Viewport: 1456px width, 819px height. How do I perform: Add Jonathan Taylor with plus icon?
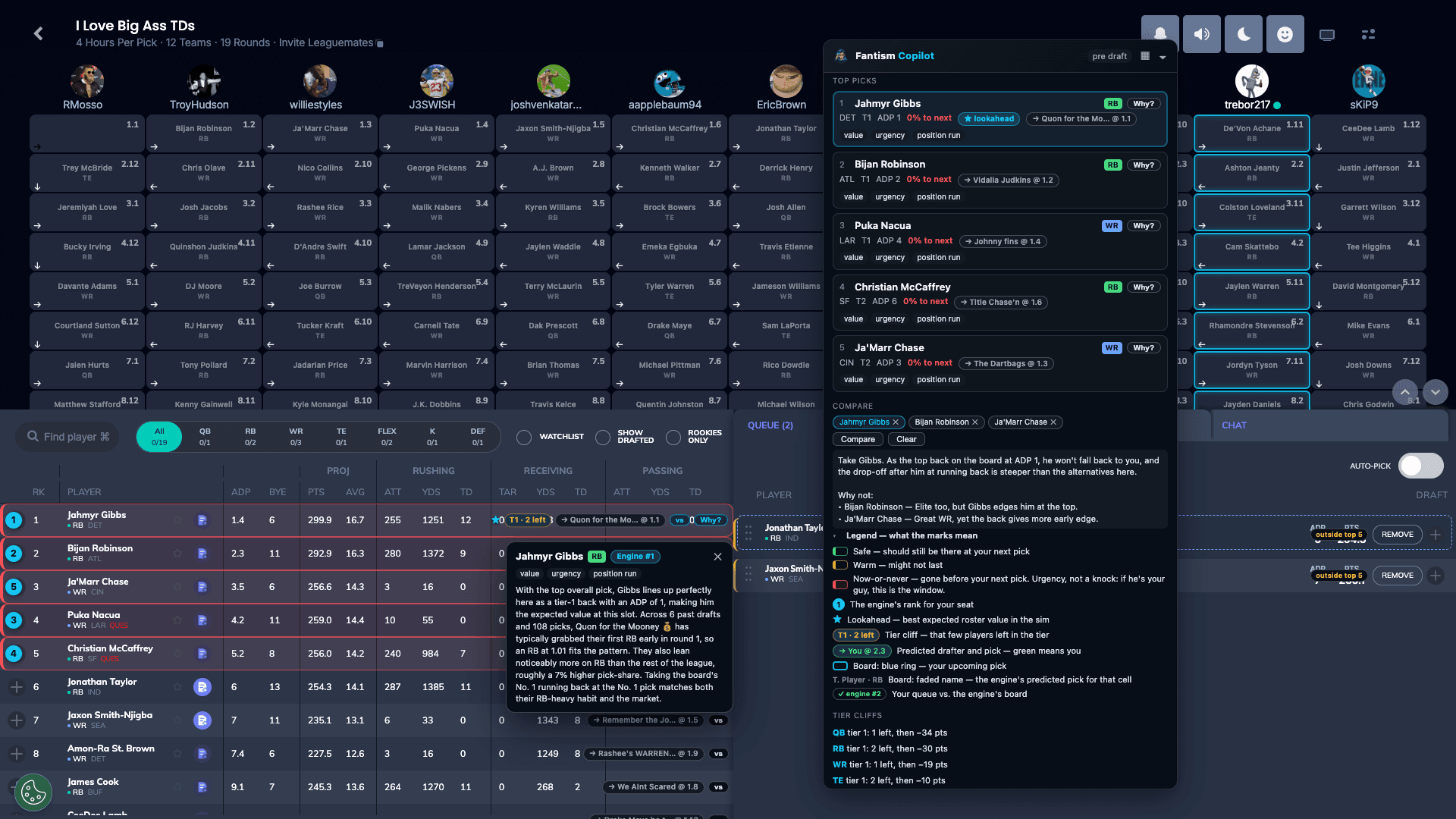(x=16, y=687)
